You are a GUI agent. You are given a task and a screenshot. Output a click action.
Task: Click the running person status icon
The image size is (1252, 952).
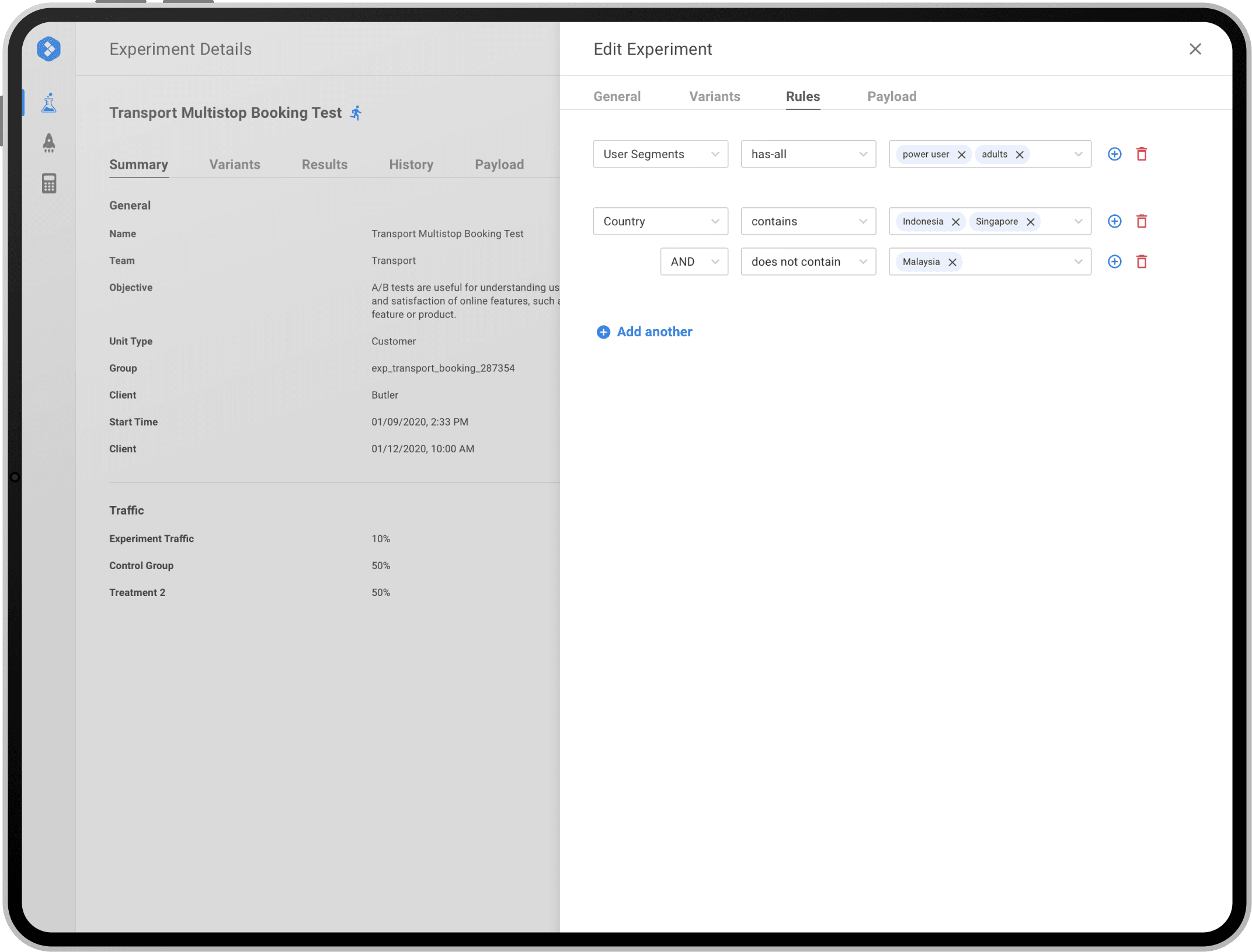click(x=356, y=113)
